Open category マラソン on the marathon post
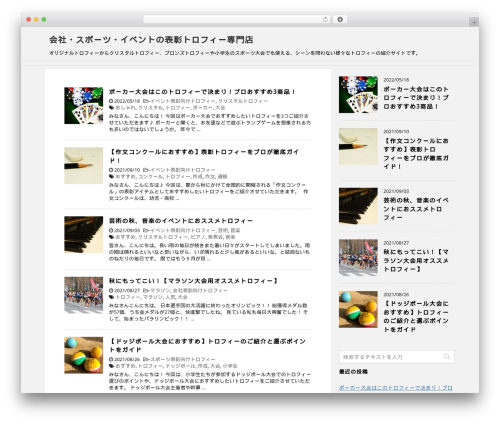Image resolution: width=500 pixels, height=423 pixels. click(160, 290)
